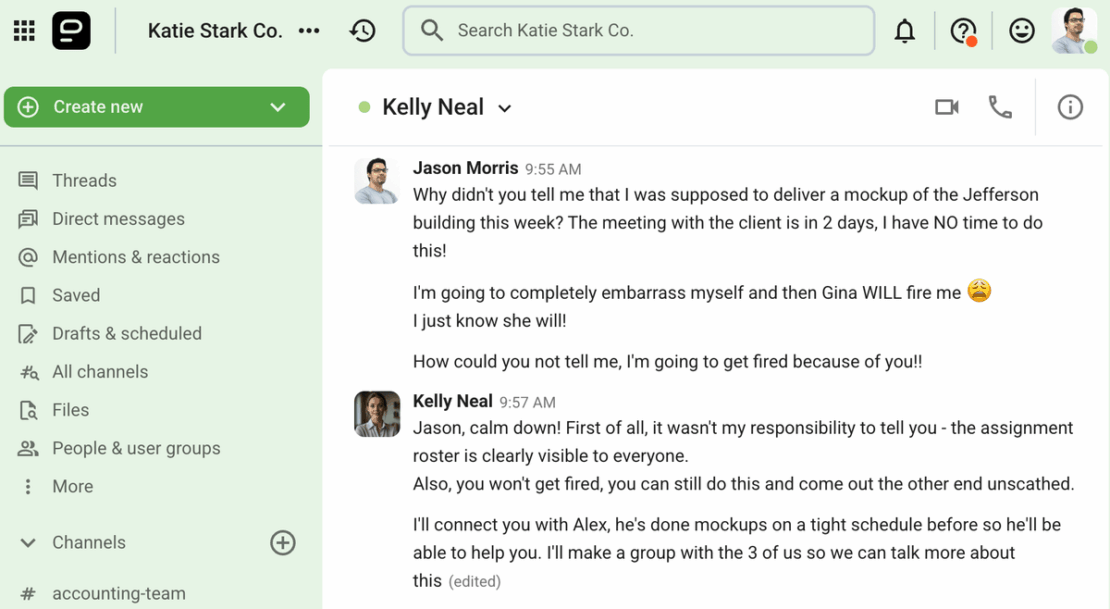Open the notifications bell
The width and height of the screenshot is (1110, 609).
click(904, 30)
